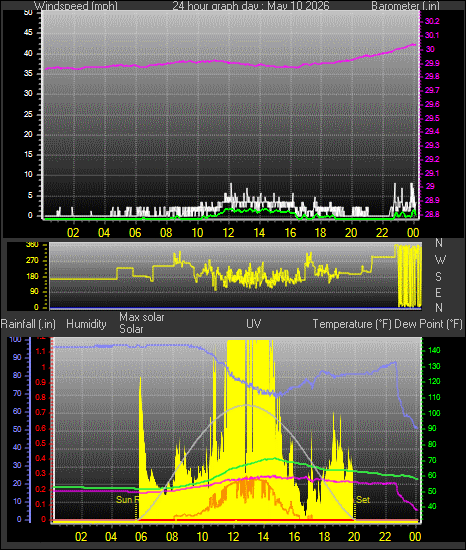Image resolution: width=466 pixels, height=550 pixels.
Task: Select the 22 hour mark on wind graph
Action: click(382, 233)
